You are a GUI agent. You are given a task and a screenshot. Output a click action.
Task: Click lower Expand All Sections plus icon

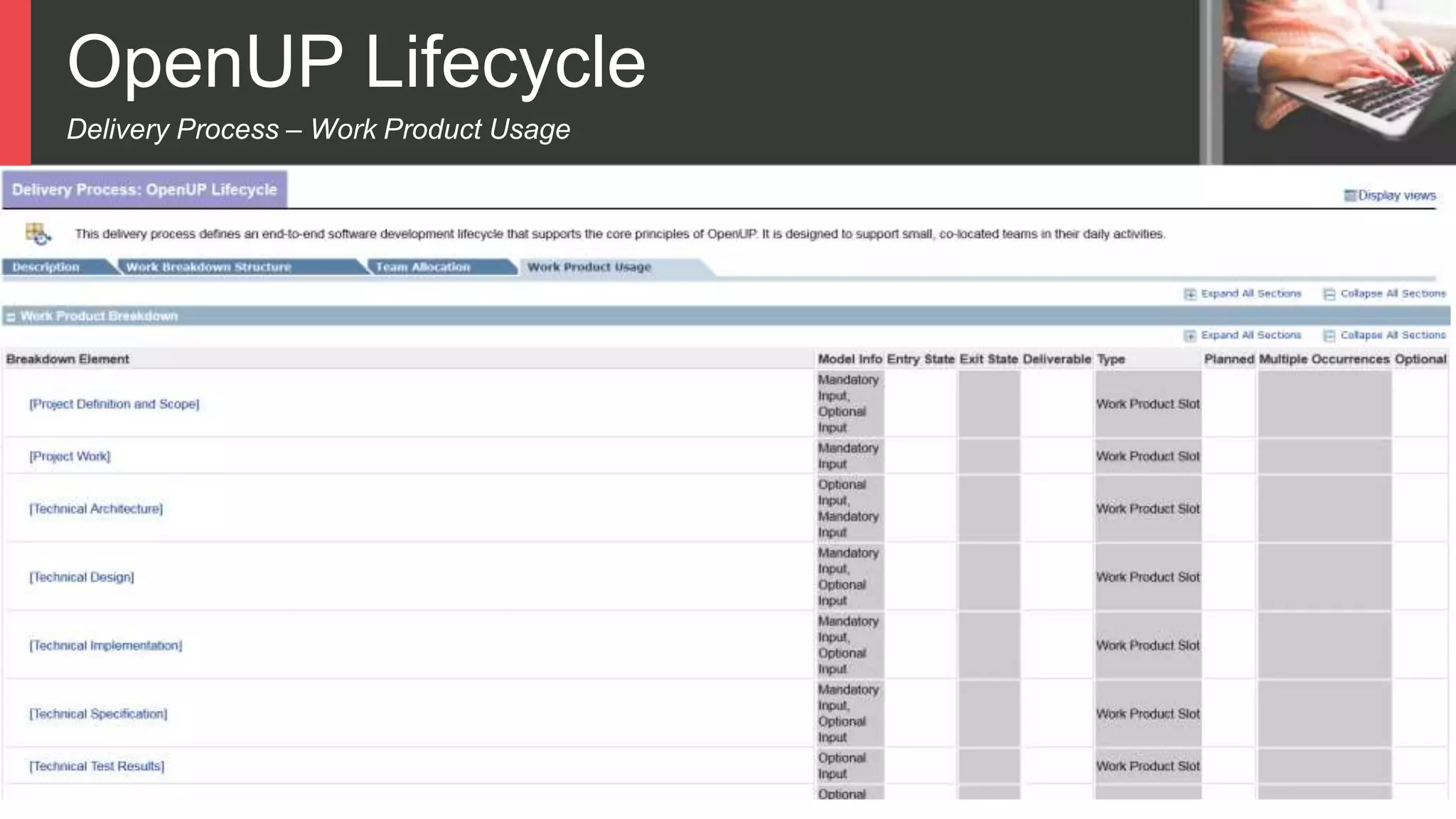click(1190, 336)
